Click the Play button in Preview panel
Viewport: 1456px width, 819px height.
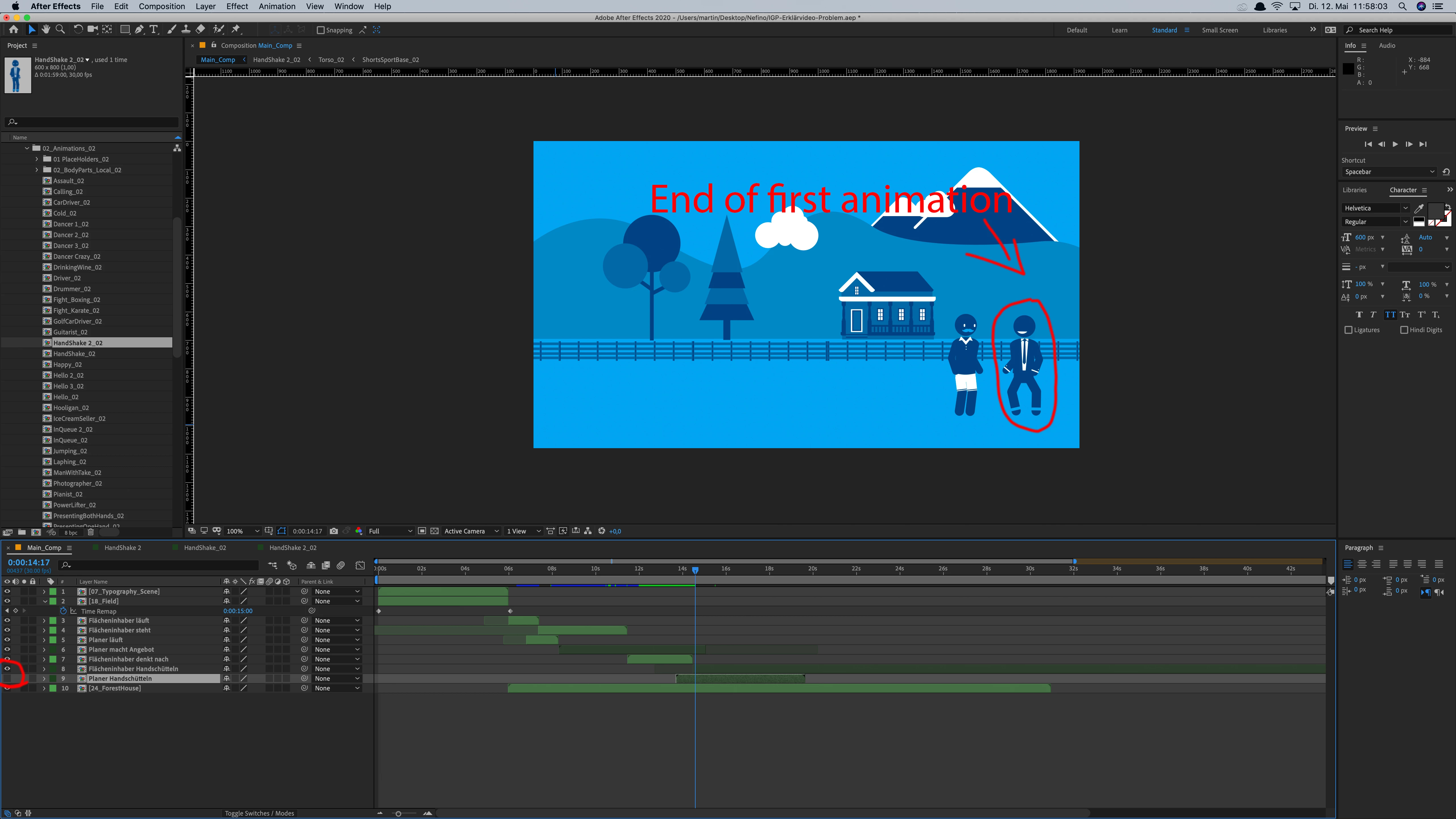1395,144
